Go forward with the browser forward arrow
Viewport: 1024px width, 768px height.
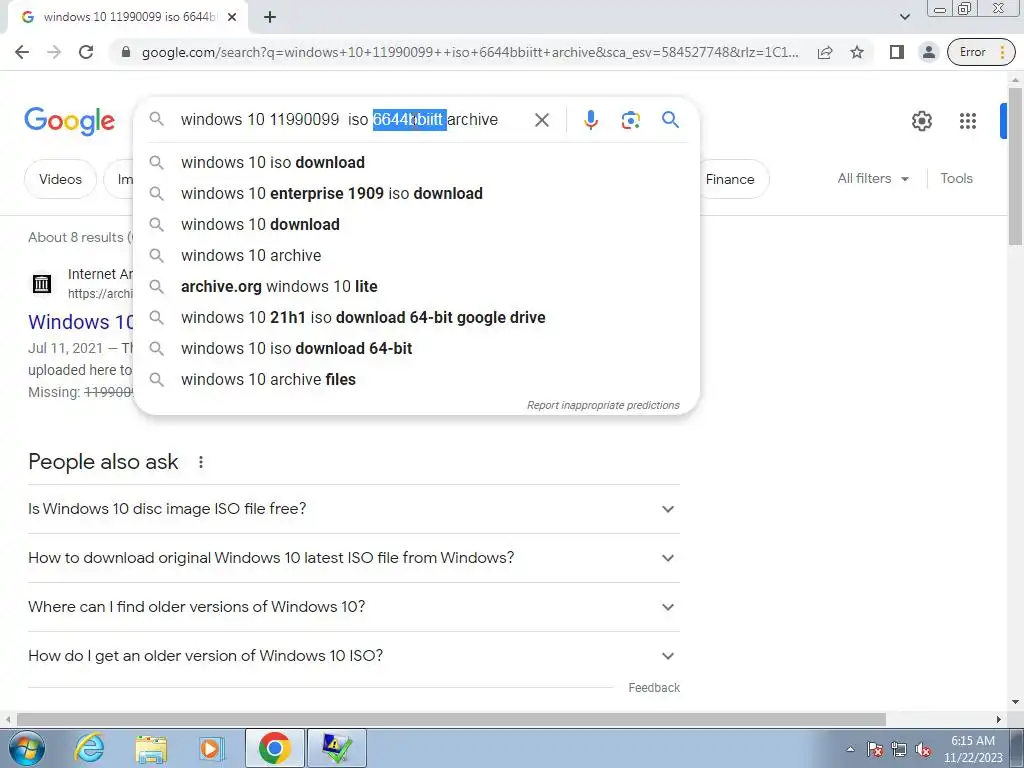point(54,52)
